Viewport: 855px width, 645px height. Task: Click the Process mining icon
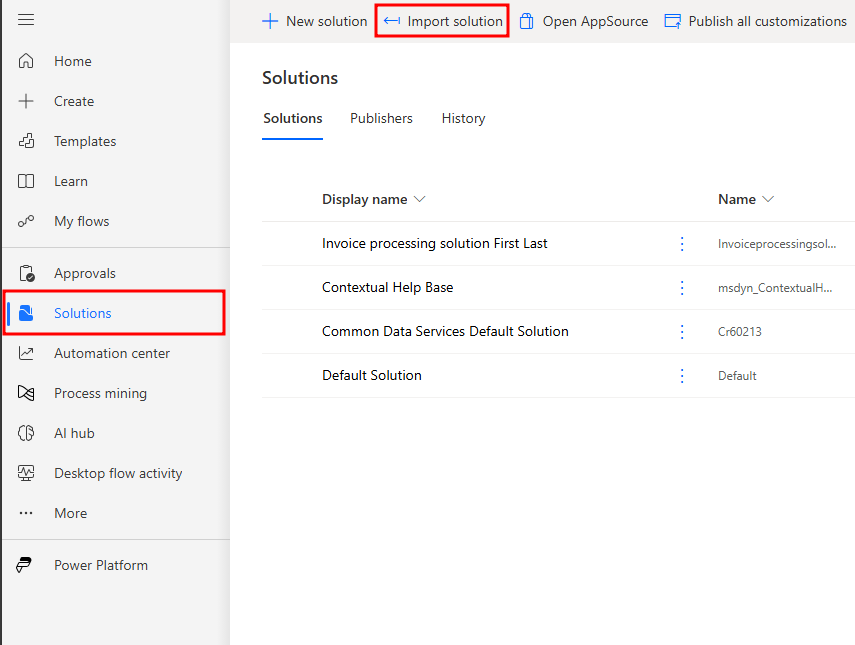coord(26,393)
